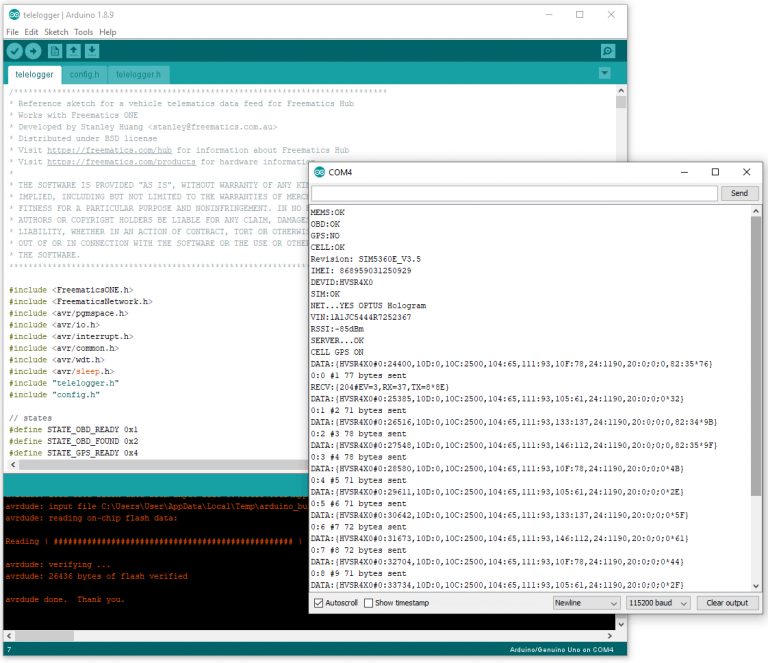
Task: Click the serial message input field
Action: tap(514, 193)
